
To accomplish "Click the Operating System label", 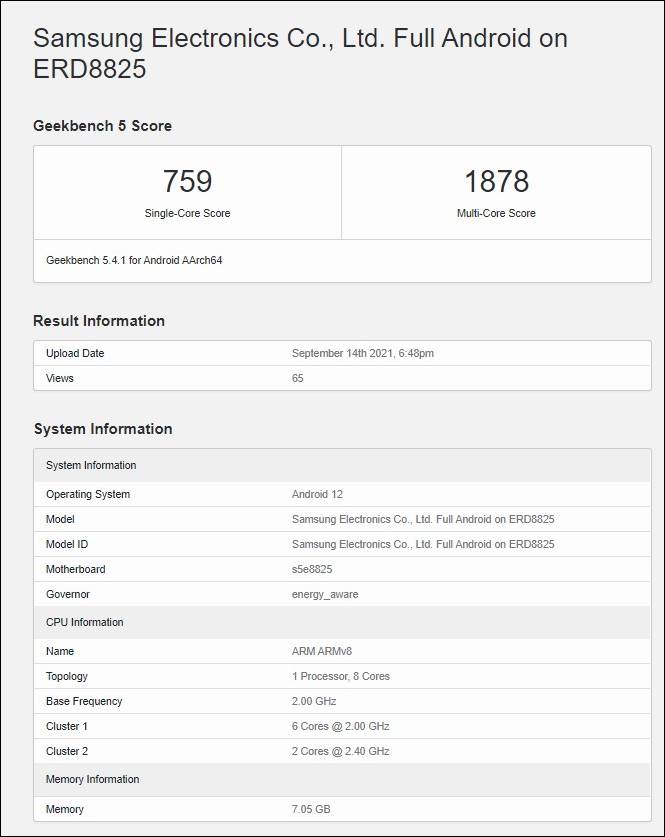I will (x=88, y=494).
